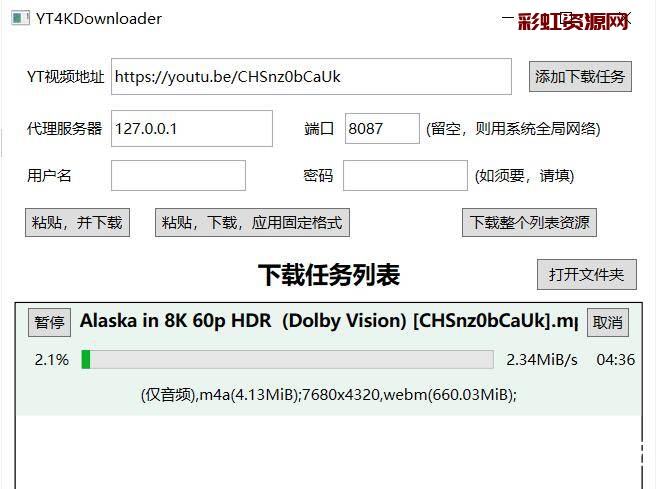Image resolution: width=658 pixels, height=489 pixels.
Task: Click the 下载任务列表 heading
Action: pos(329,275)
